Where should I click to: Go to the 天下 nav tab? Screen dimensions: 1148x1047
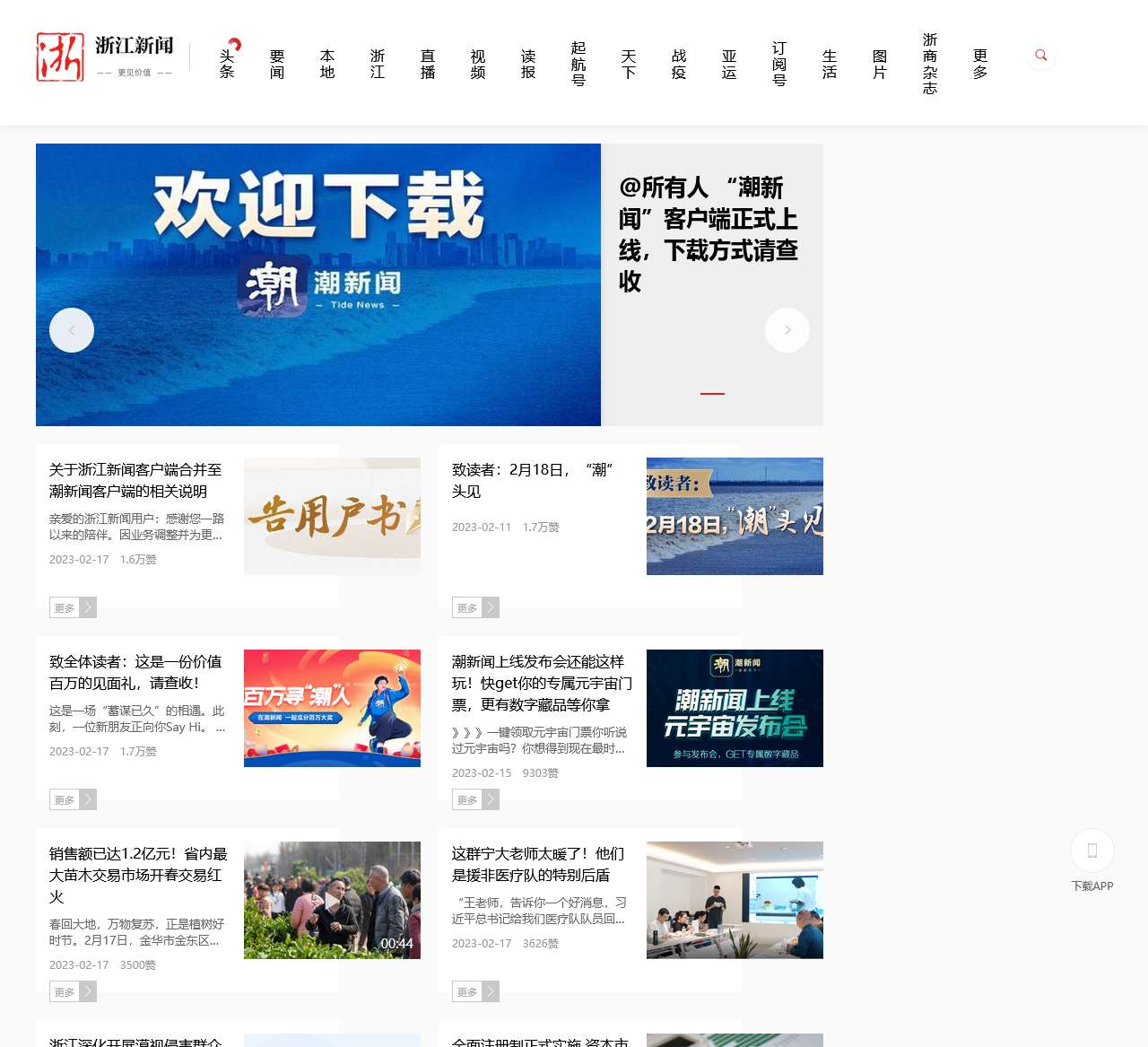tap(629, 64)
